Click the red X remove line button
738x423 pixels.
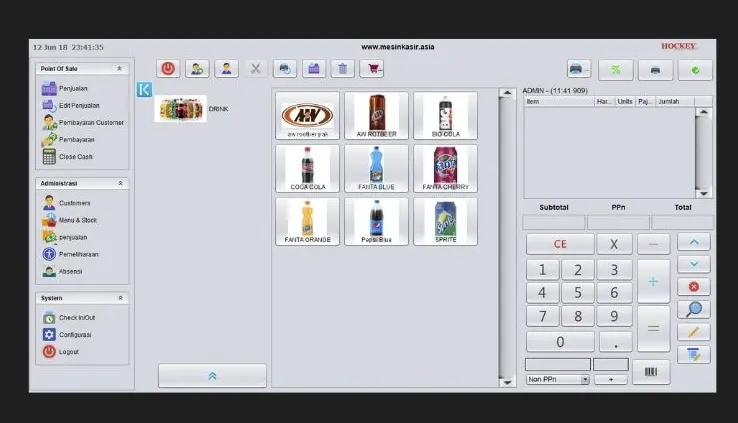[x=694, y=287]
